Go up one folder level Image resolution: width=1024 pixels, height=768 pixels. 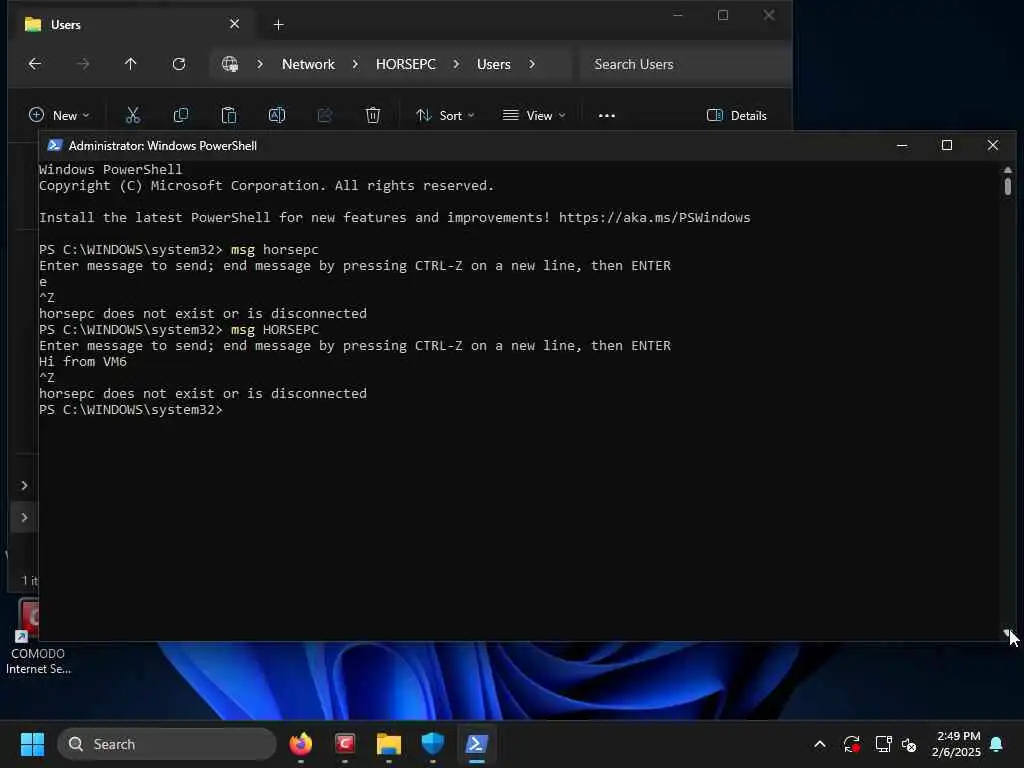tap(131, 64)
